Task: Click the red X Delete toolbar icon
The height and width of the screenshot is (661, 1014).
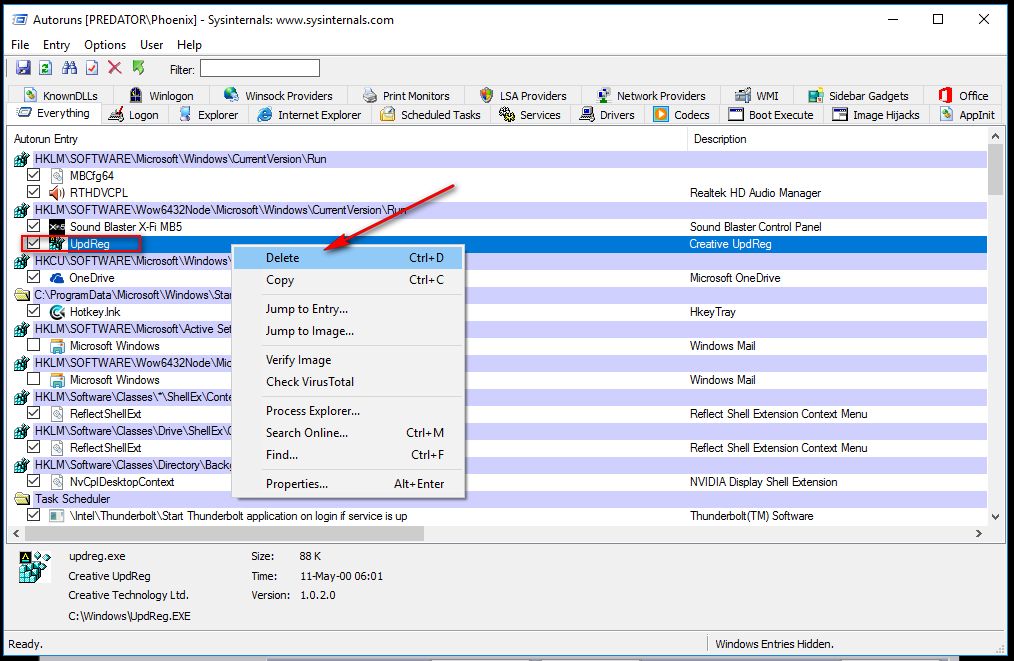Action: coord(114,67)
